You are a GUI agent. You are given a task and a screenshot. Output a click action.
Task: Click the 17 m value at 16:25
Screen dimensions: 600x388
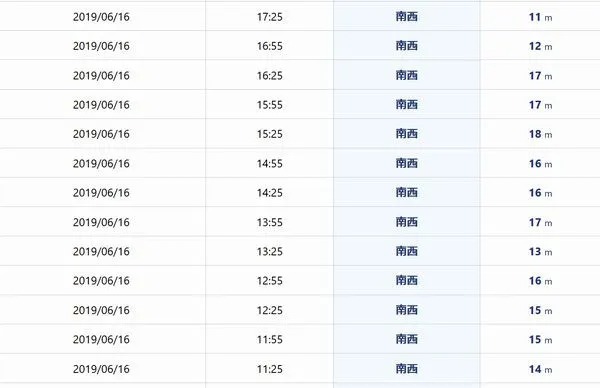tap(540, 76)
